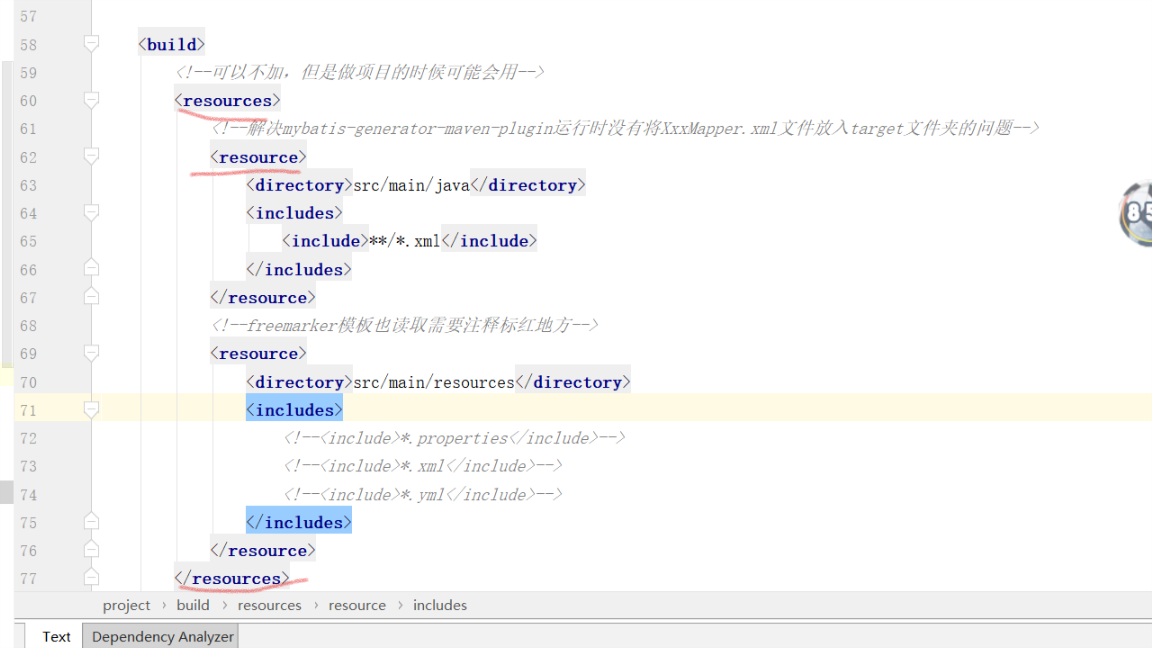
Task: Fold the highlighted includes block line 71
Action: [x=91, y=410]
